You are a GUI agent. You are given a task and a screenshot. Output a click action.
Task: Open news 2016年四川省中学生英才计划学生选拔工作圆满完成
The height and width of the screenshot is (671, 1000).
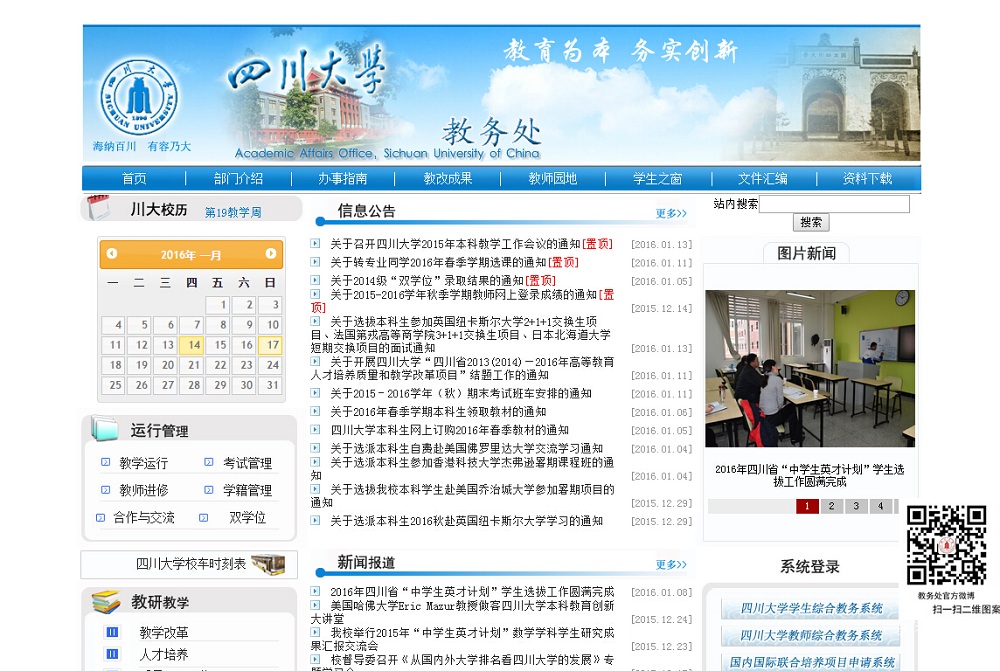click(x=472, y=592)
